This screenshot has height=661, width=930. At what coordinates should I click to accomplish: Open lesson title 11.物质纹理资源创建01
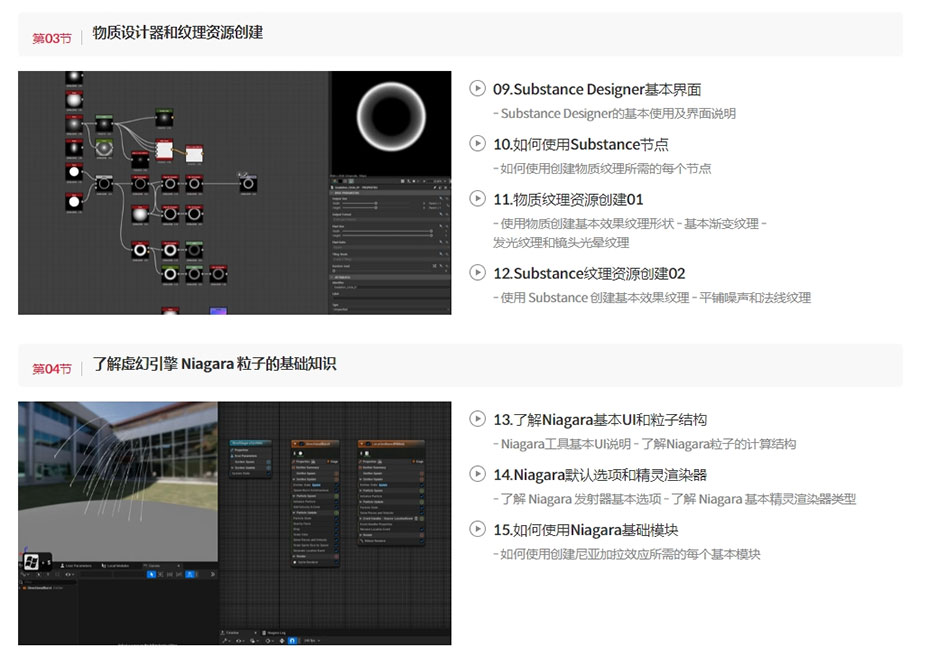[x=568, y=200]
